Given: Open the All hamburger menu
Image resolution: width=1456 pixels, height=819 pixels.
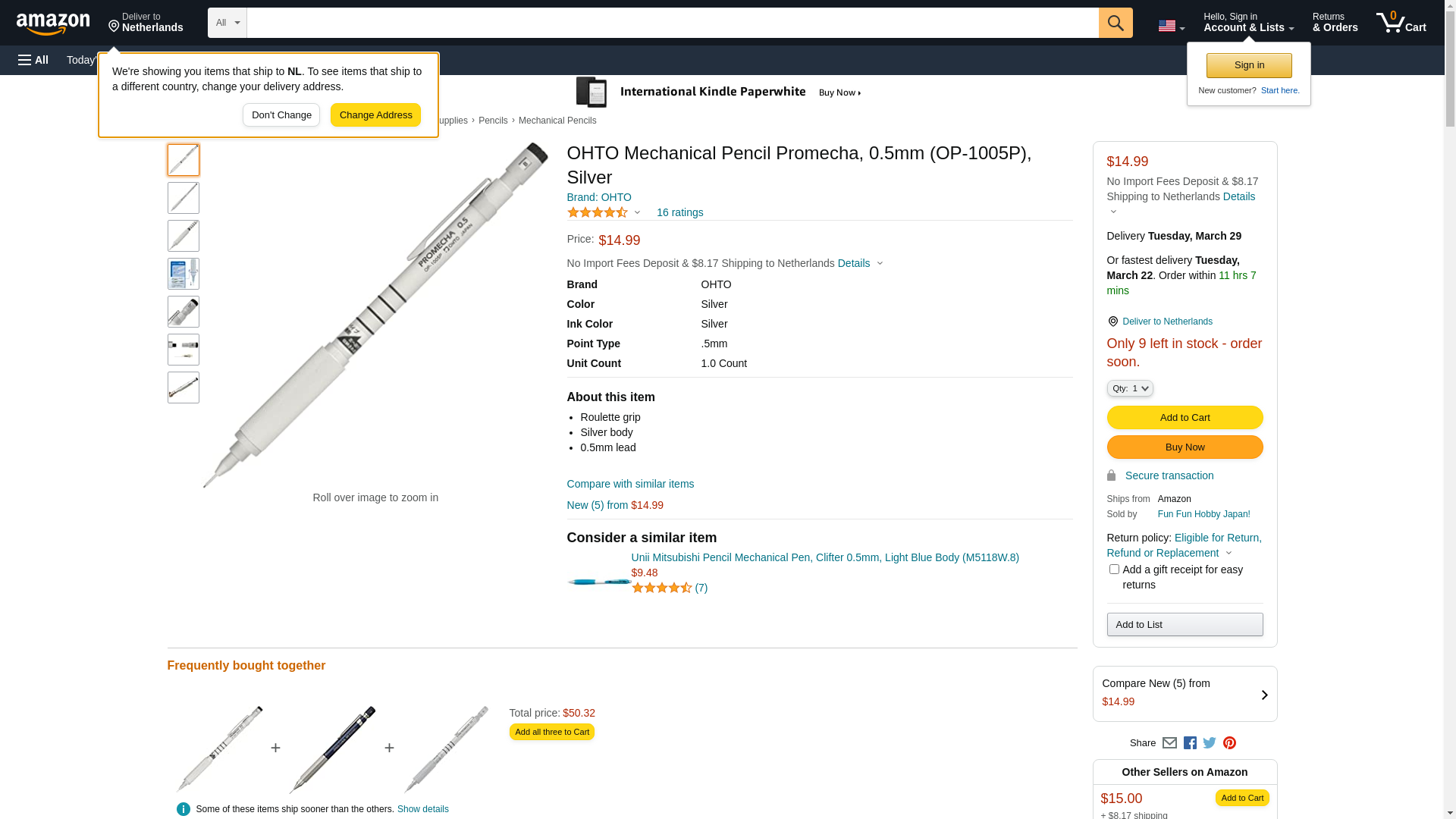Looking at the screenshot, I should 33,60.
